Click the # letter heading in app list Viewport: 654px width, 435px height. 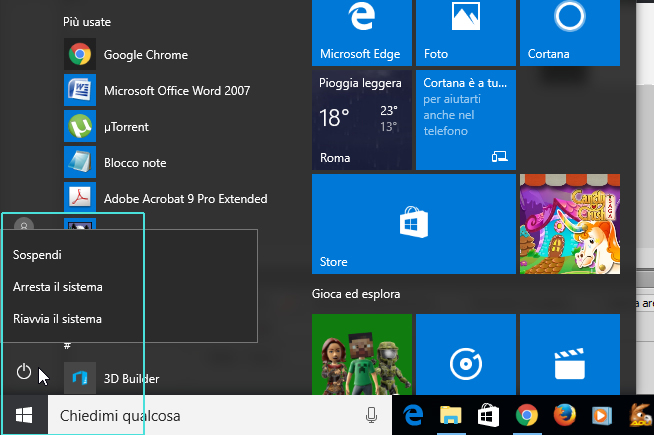pyautogui.click(x=67, y=346)
